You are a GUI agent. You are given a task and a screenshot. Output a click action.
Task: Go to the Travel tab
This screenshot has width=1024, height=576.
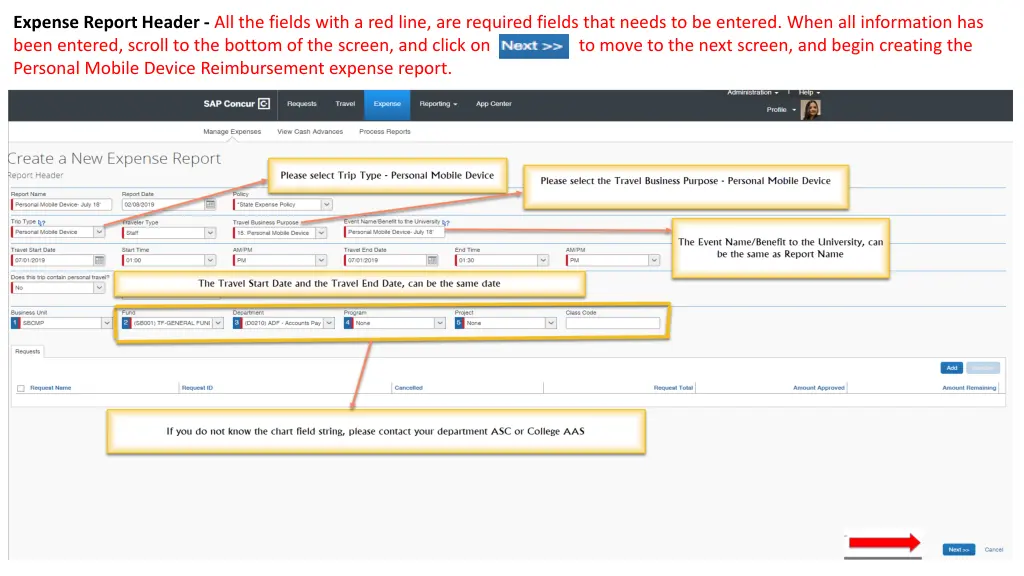[345, 103]
